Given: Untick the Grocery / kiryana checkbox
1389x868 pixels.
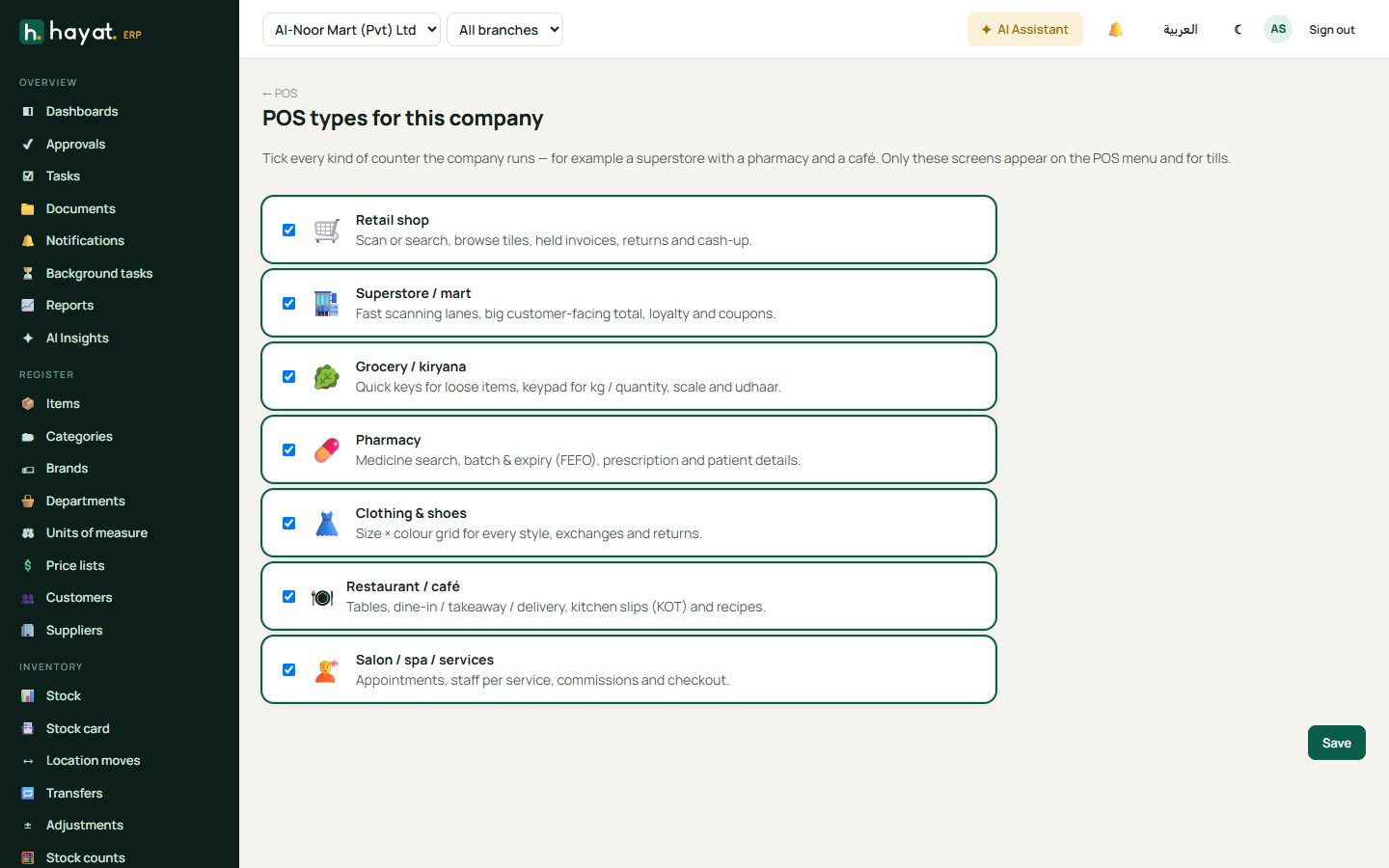Looking at the screenshot, I should [x=288, y=376].
